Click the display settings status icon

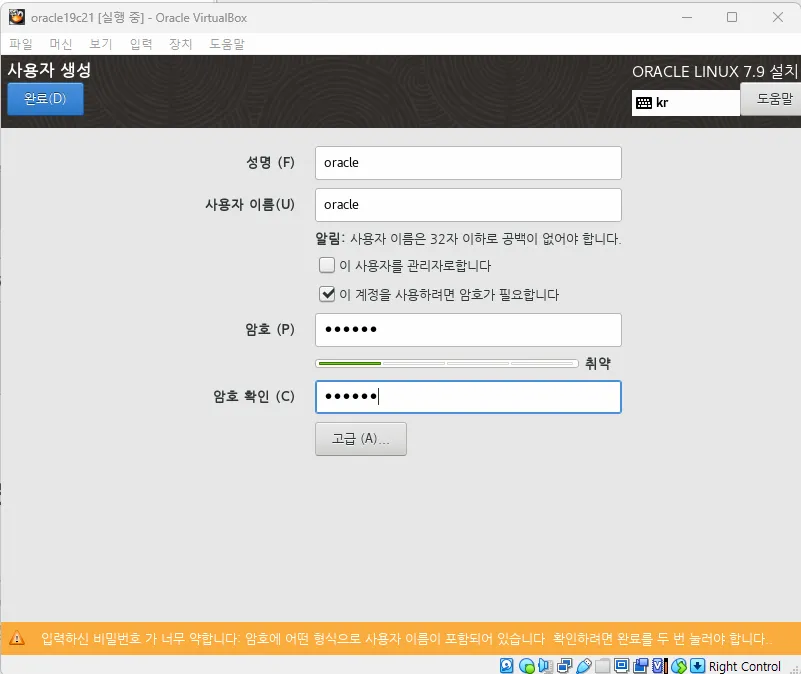[x=621, y=665]
